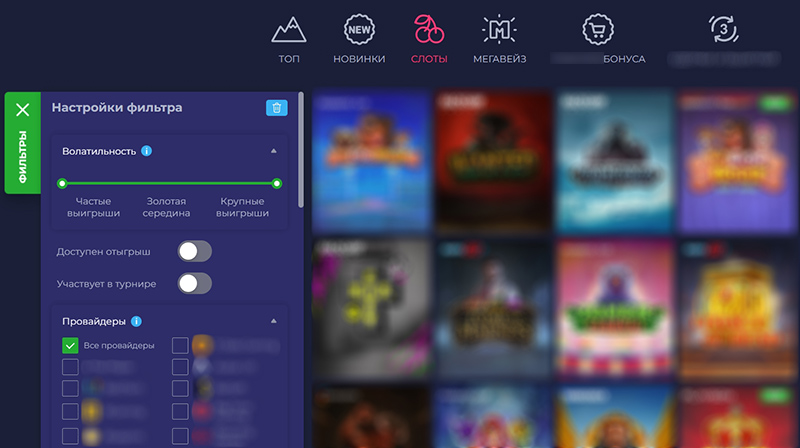Click the left volatility slider handle
This screenshot has width=800, height=448.
point(62,184)
